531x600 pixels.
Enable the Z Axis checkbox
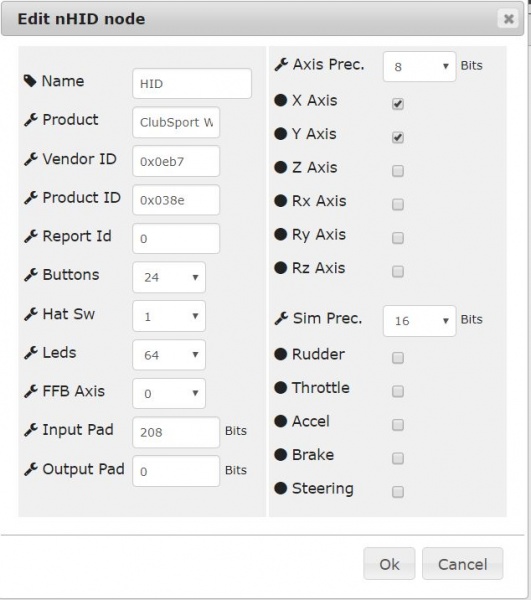tap(398, 171)
